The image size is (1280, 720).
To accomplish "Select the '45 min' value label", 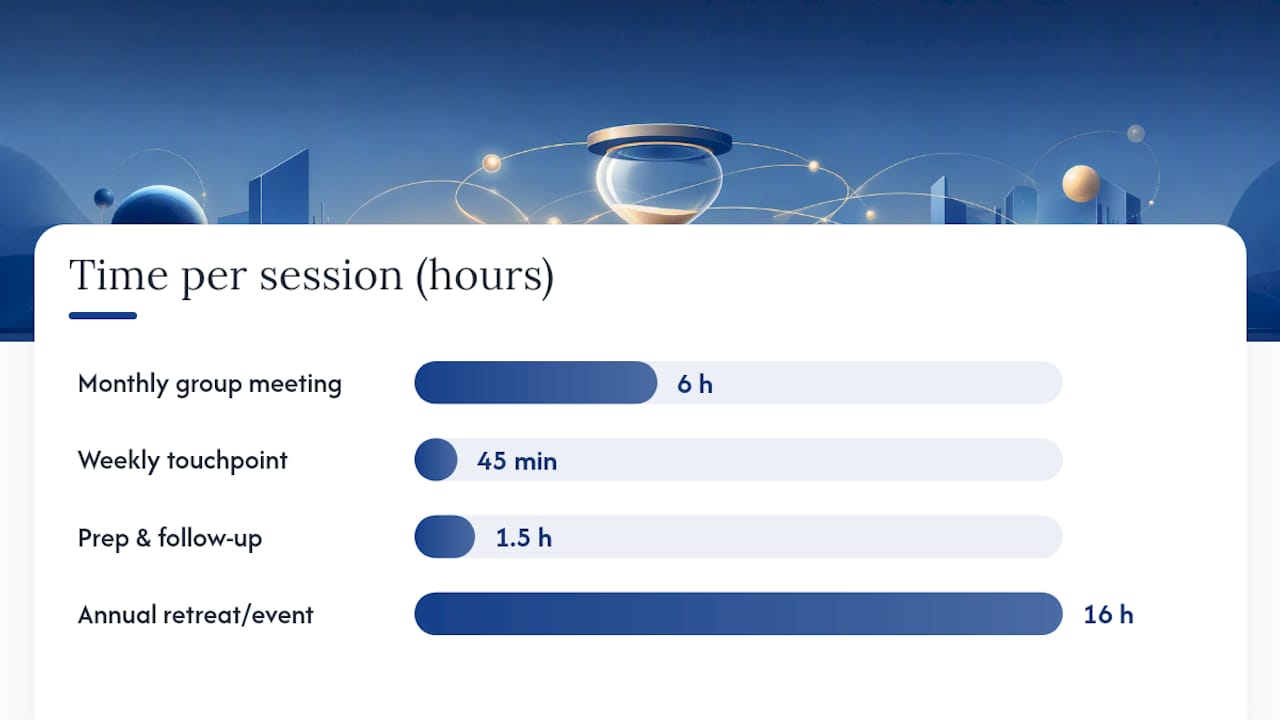I will point(517,461).
